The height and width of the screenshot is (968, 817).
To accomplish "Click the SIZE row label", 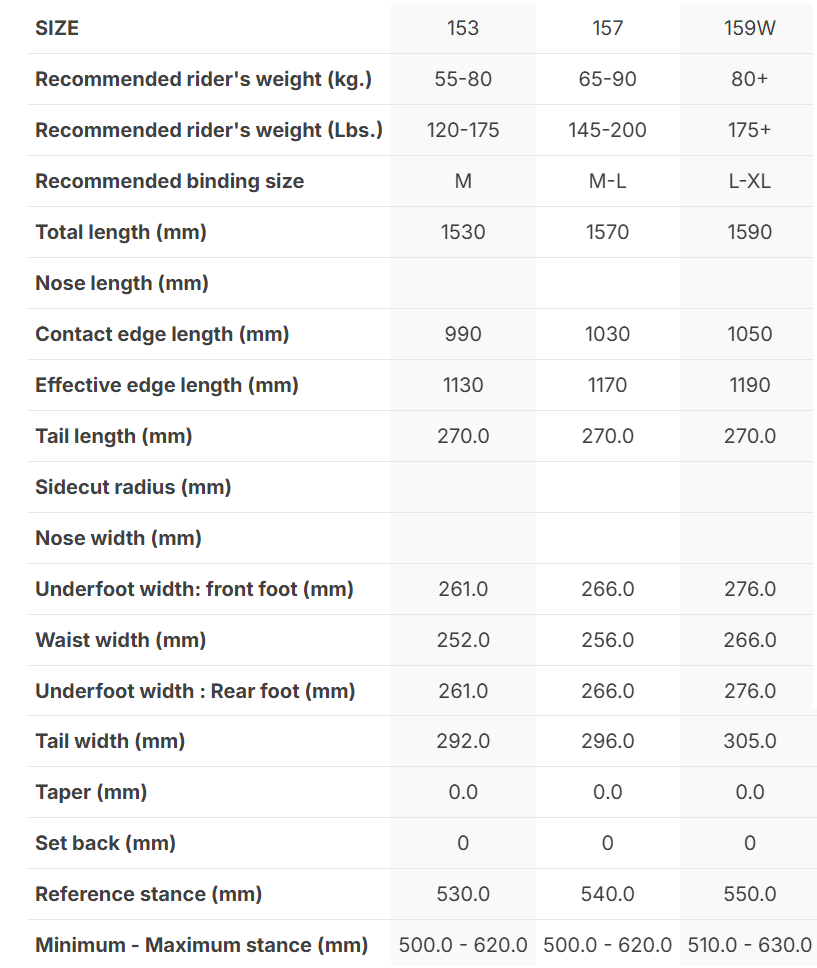I will [57, 28].
